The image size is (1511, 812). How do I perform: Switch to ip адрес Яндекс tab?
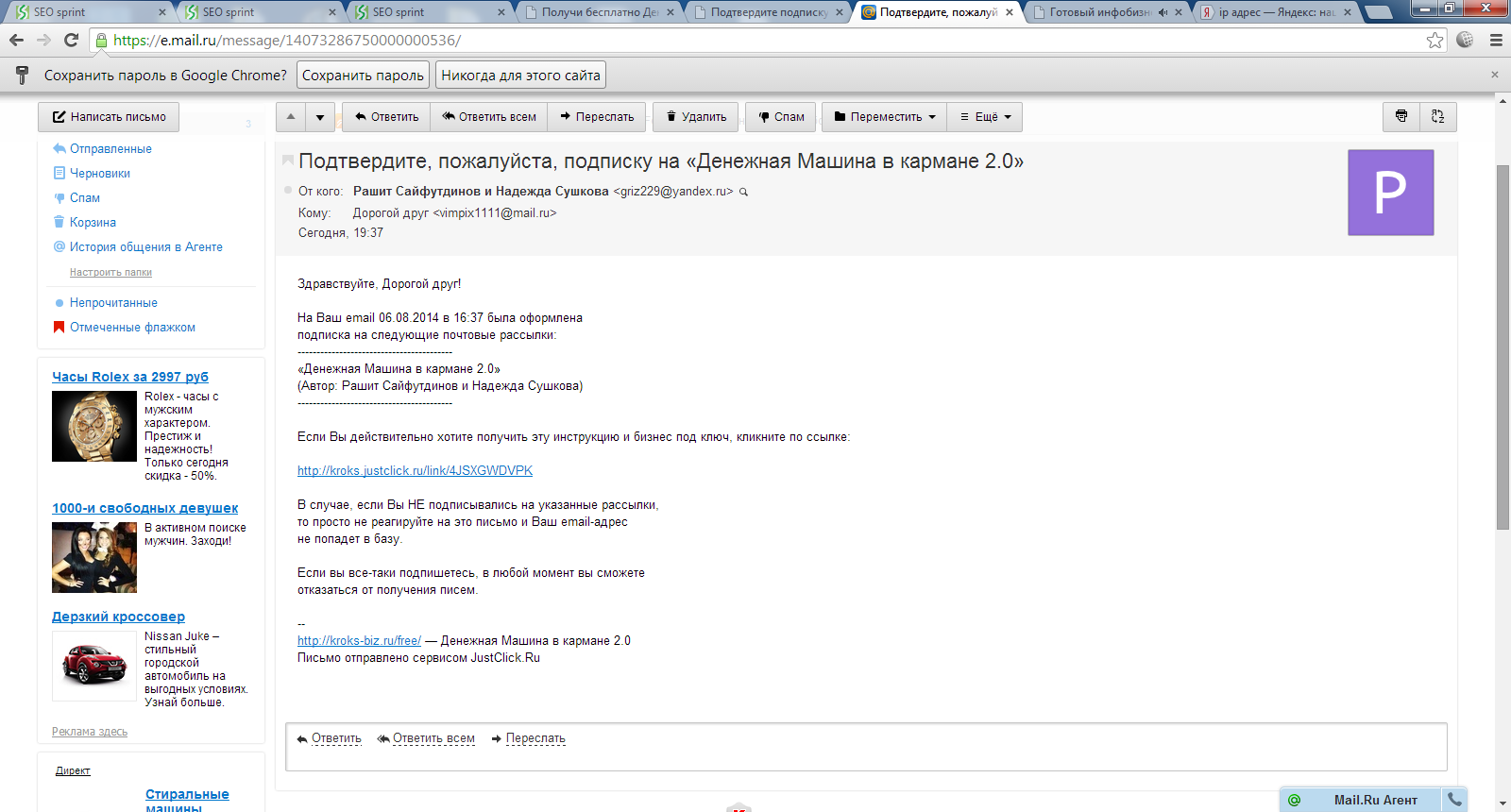tap(1275, 12)
